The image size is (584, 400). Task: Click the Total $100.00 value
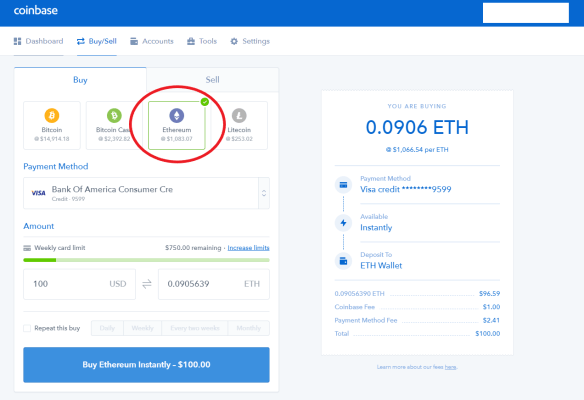click(x=488, y=334)
